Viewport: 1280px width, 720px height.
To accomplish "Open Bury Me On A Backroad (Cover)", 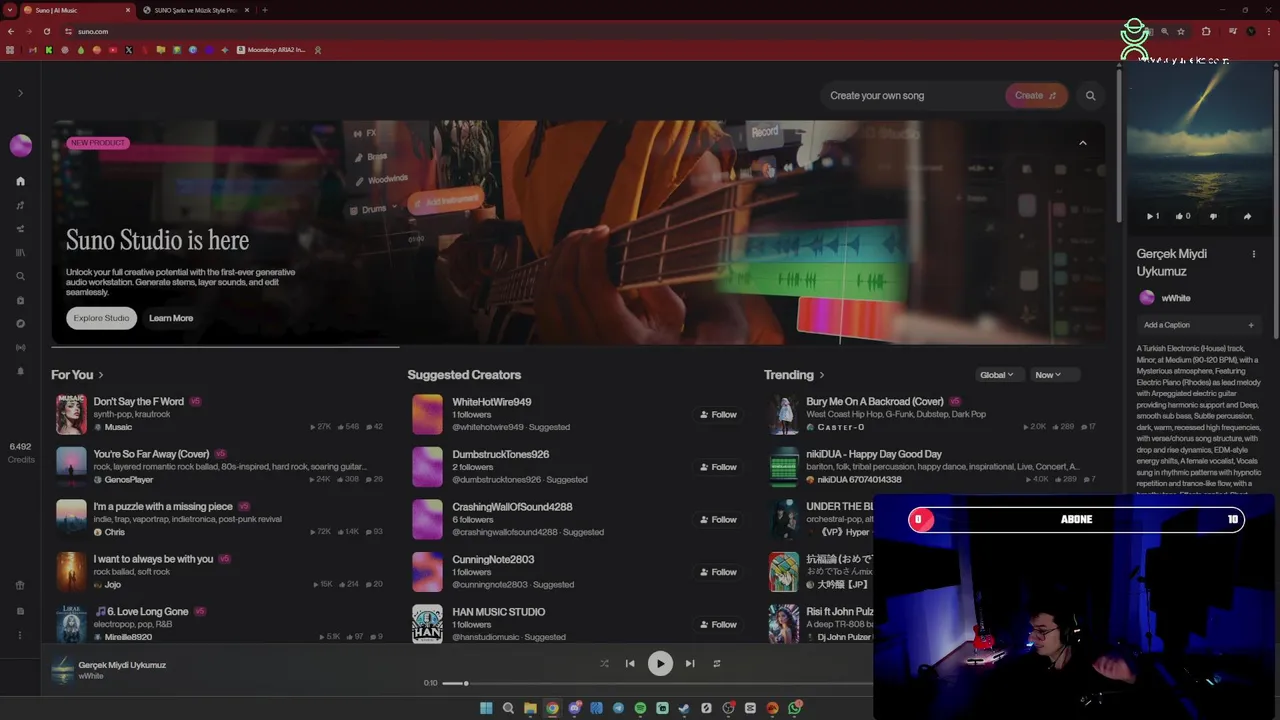I will pyautogui.click(x=875, y=401).
